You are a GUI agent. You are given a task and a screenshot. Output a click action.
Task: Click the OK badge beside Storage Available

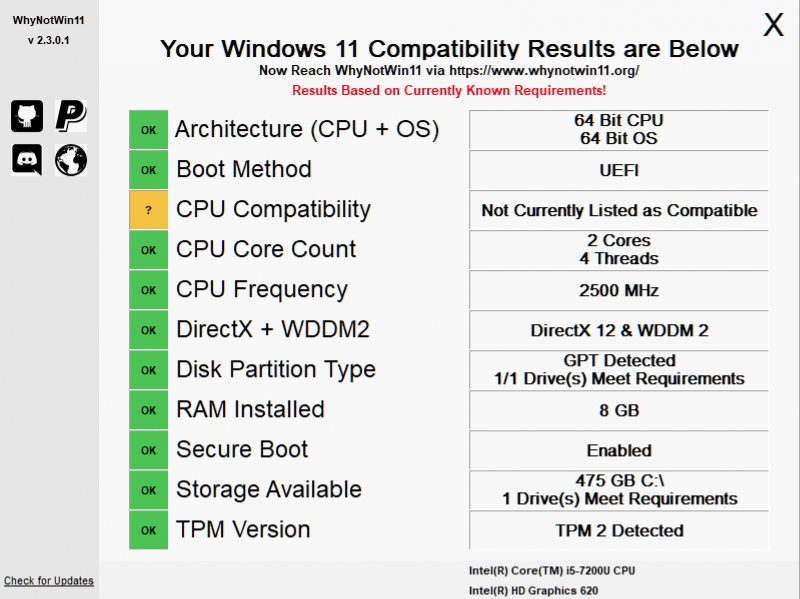[148, 490]
